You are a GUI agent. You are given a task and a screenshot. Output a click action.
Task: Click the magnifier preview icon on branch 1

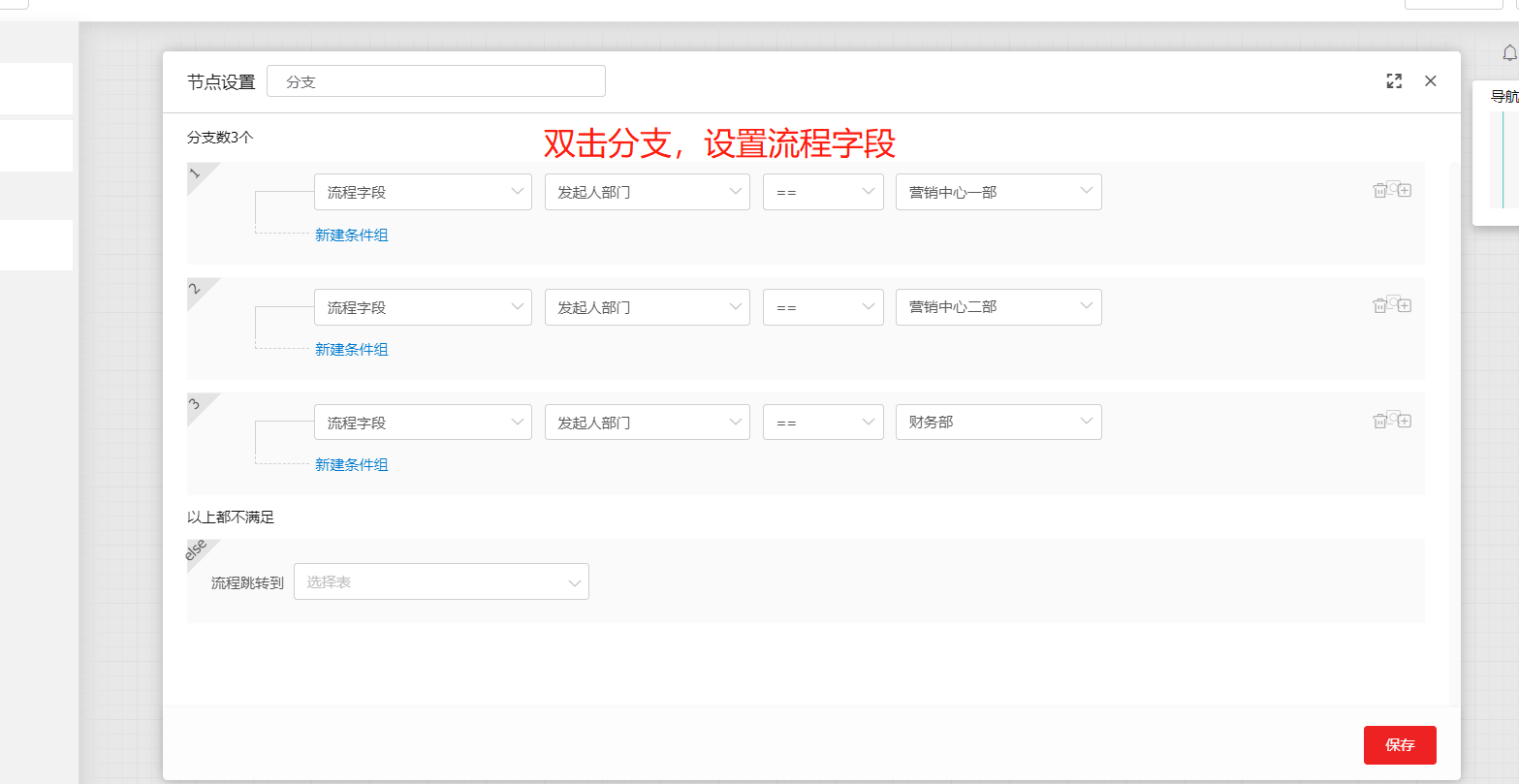pyautogui.click(x=1393, y=189)
